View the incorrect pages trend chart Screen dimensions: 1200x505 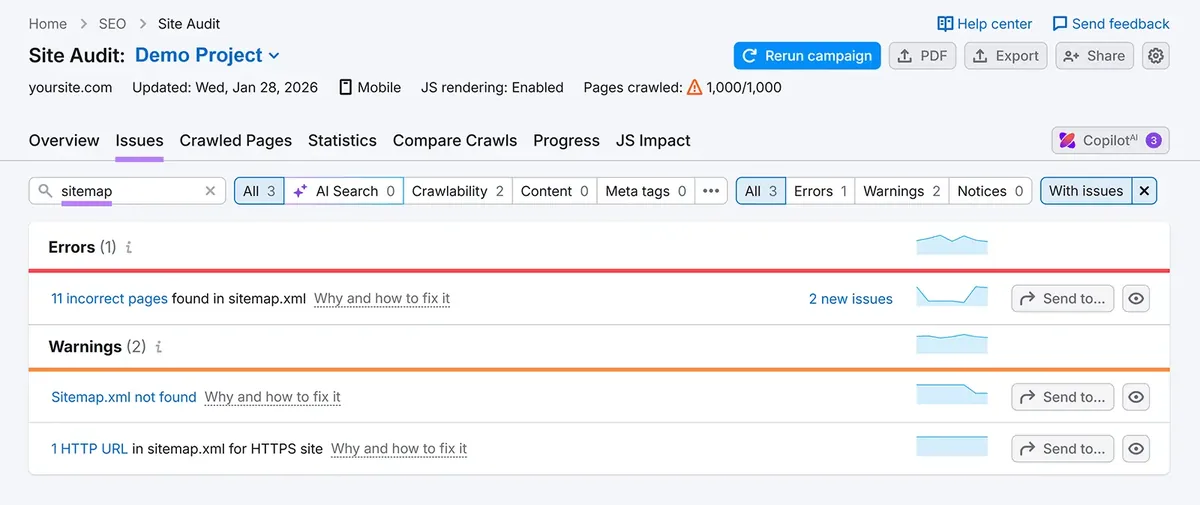(x=952, y=295)
